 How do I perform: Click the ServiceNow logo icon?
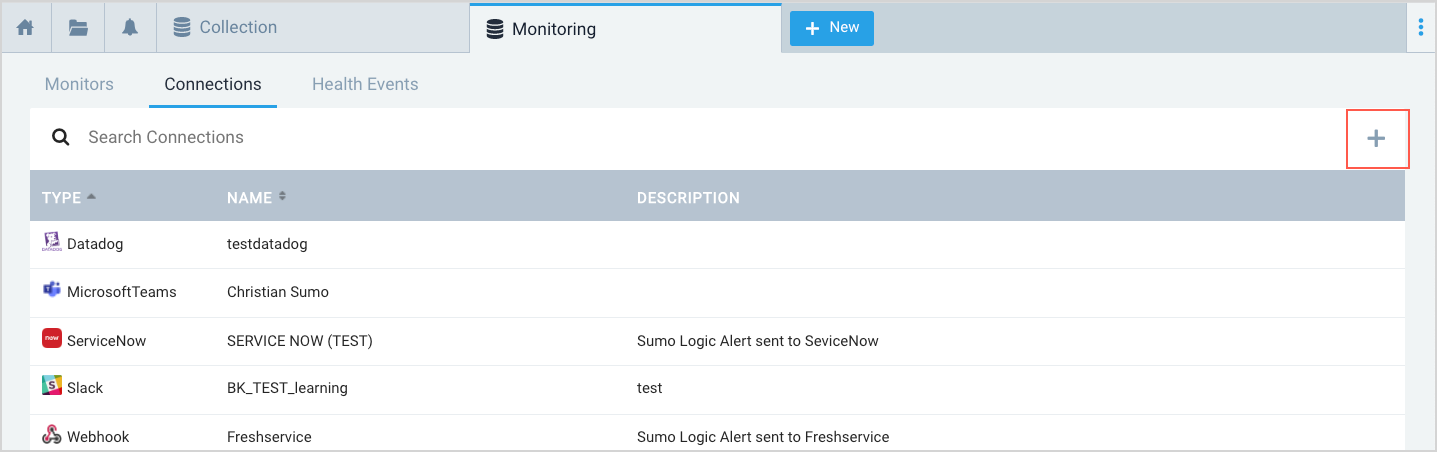[x=52, y=340]
